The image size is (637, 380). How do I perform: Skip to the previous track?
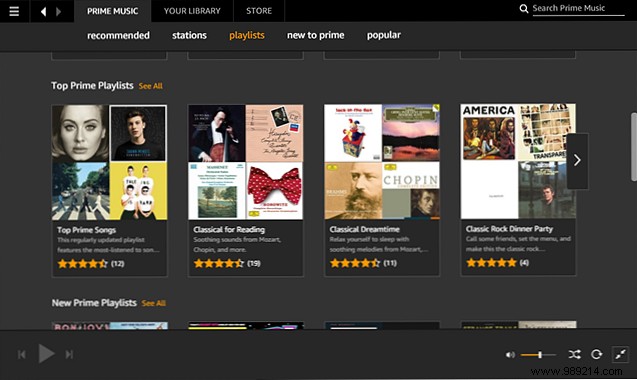pos(22,354)
